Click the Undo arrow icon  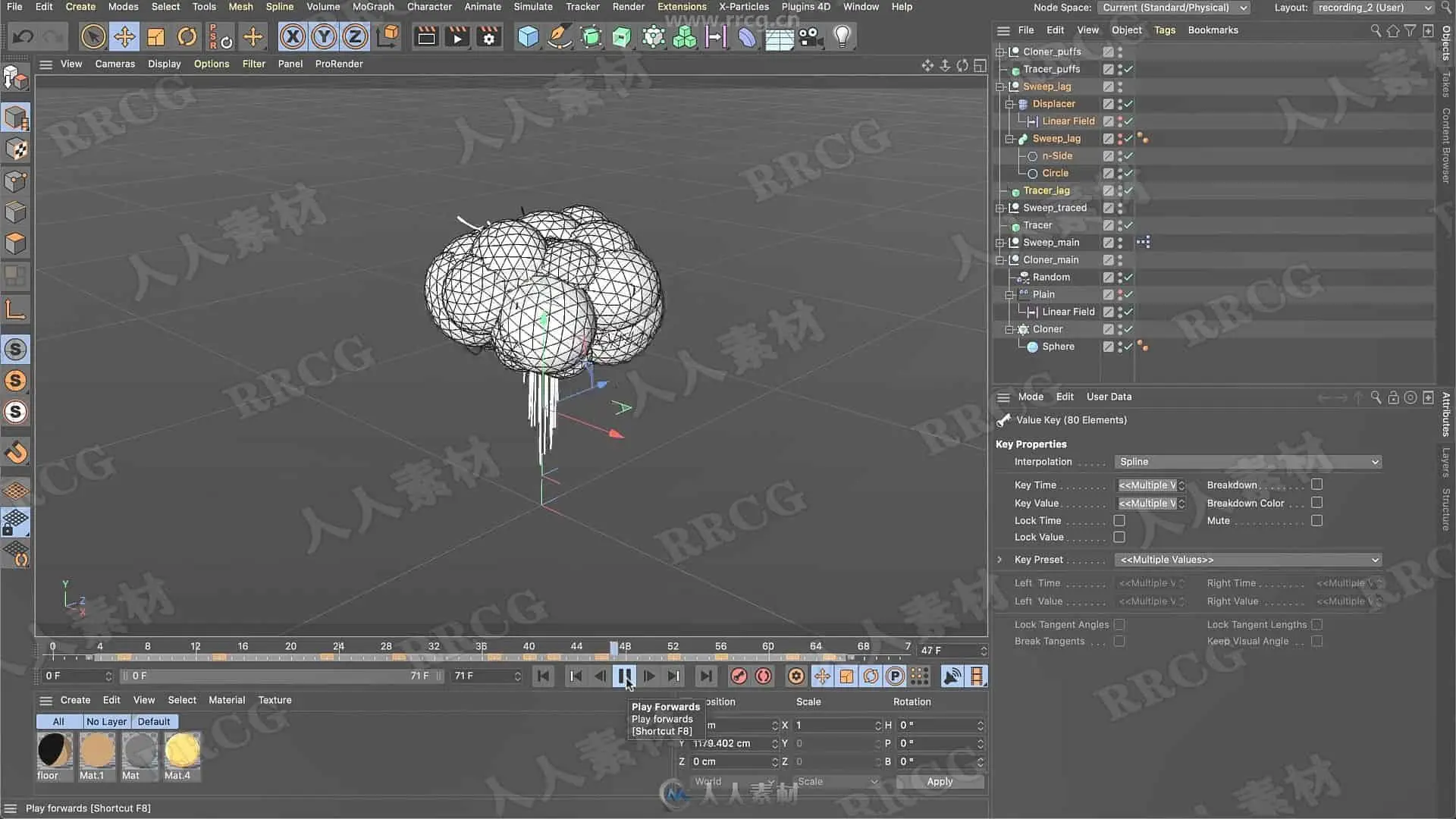click(23, 36)
